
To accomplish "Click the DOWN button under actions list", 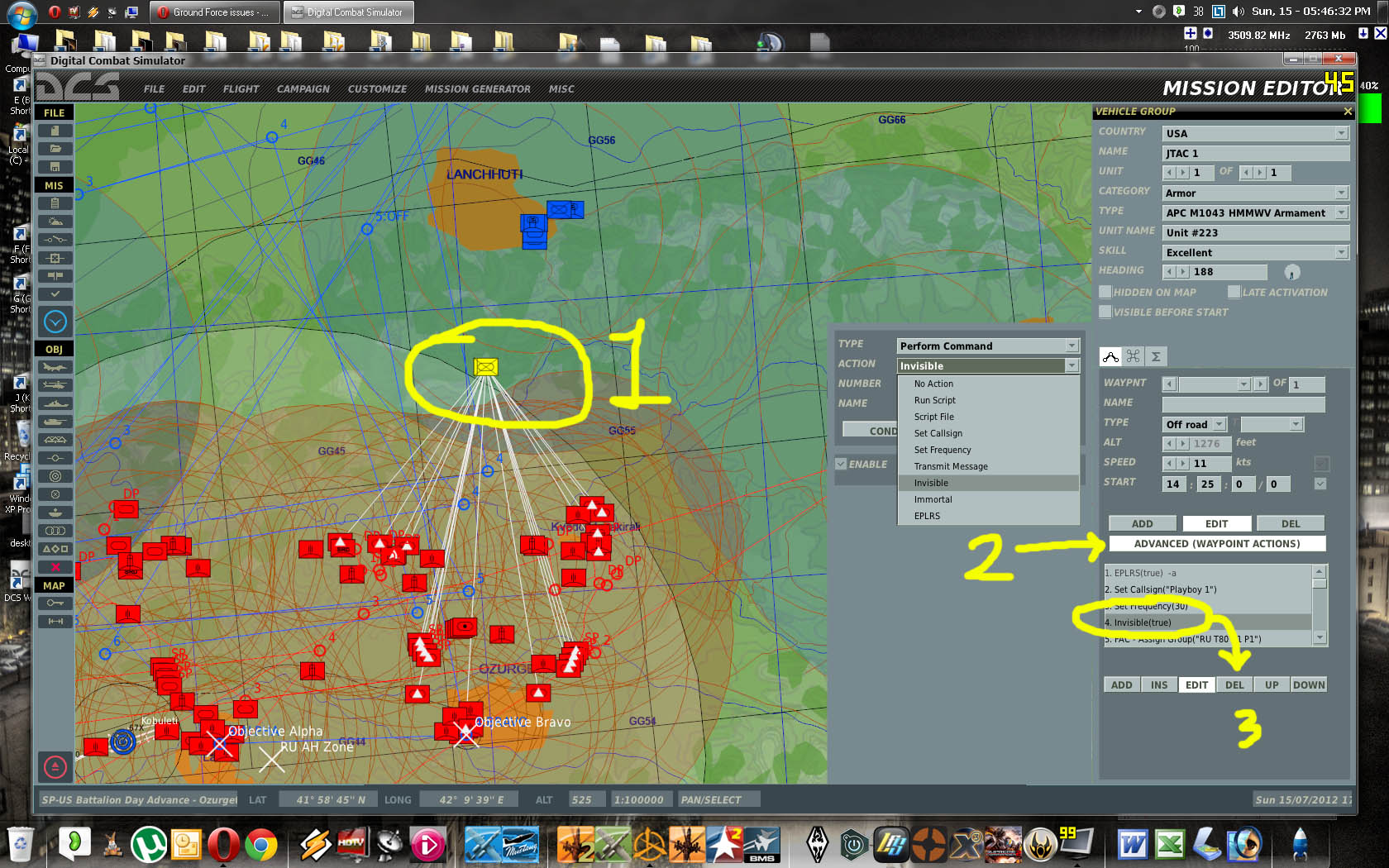I will (x=1309, y=684).
